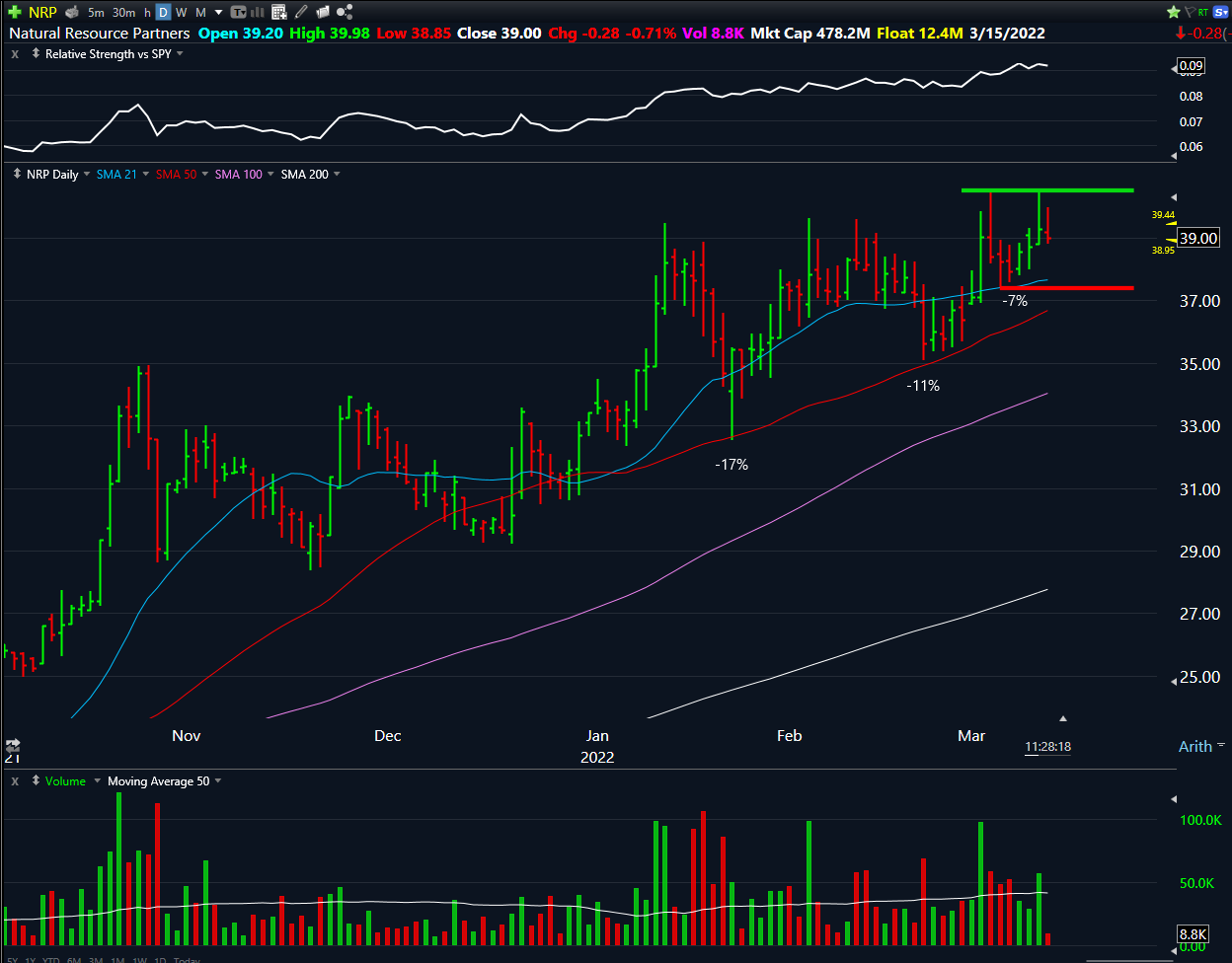
Task: Click the 39.44 yellow price marker
Action: coord(1163,214)
